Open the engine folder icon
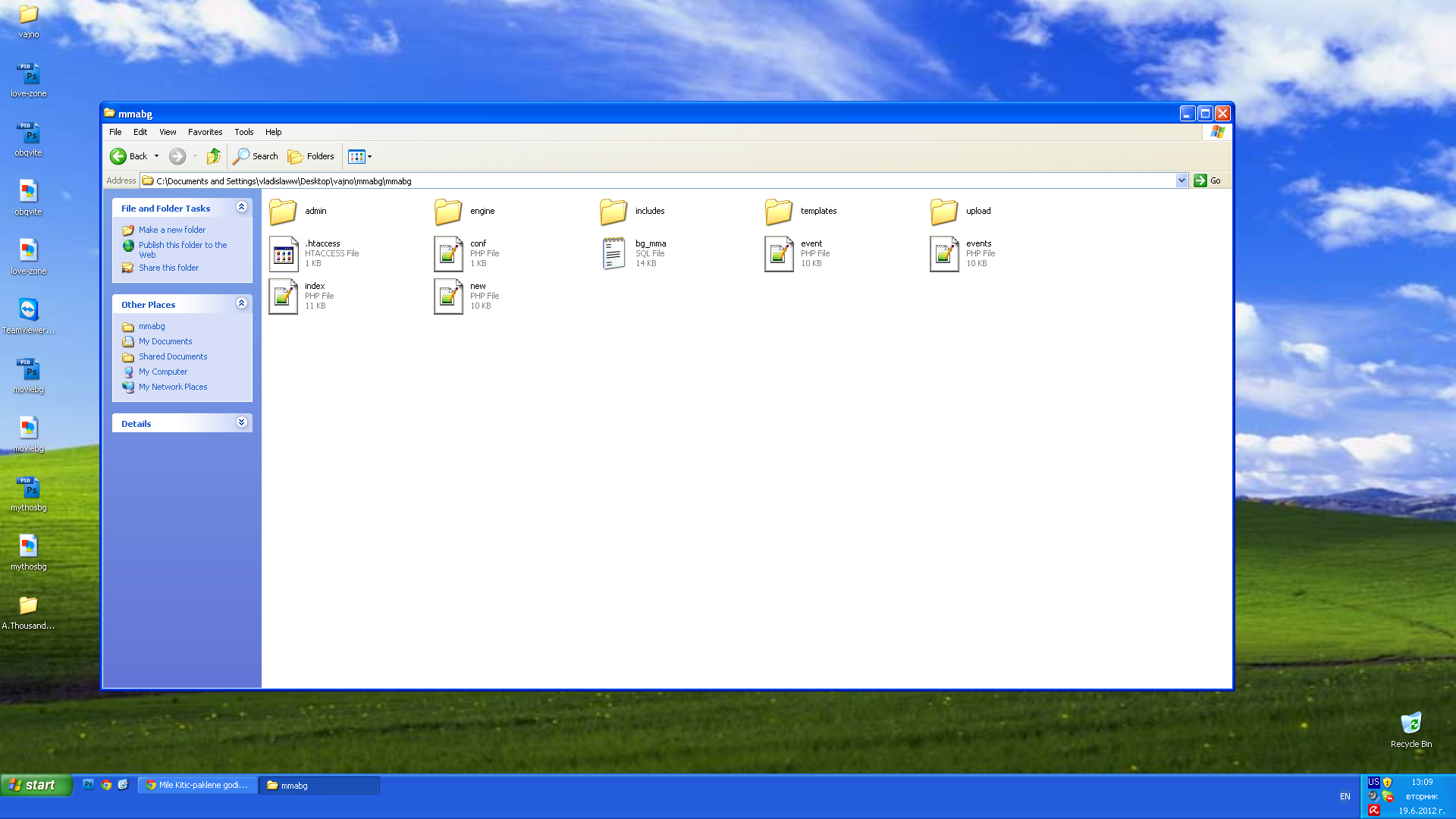 [448, 212]
